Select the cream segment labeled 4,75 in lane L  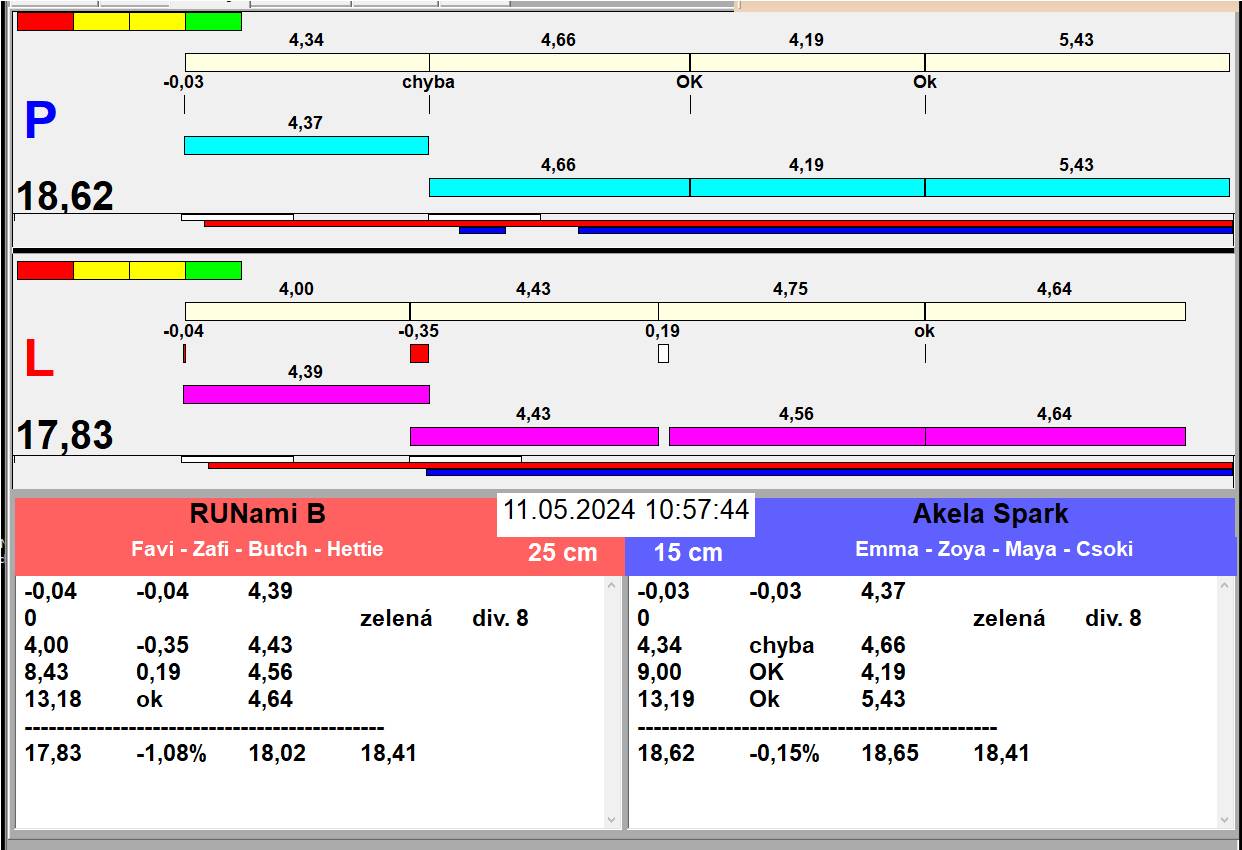791,311
